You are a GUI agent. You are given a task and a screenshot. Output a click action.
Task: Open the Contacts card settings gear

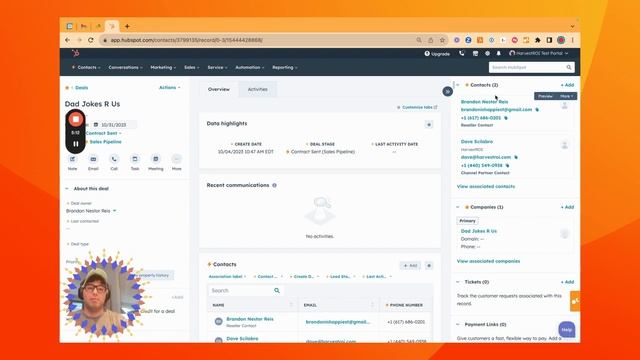pos(429,266)
